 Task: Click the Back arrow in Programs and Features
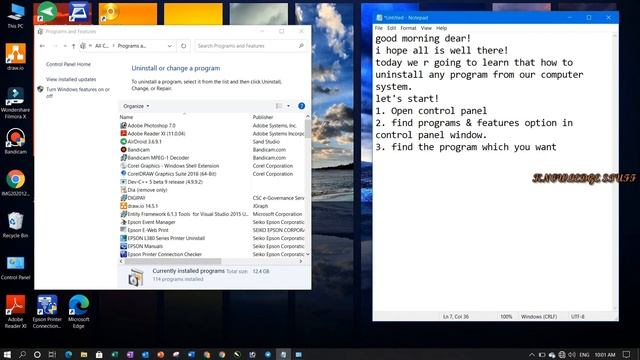(42, 46)
